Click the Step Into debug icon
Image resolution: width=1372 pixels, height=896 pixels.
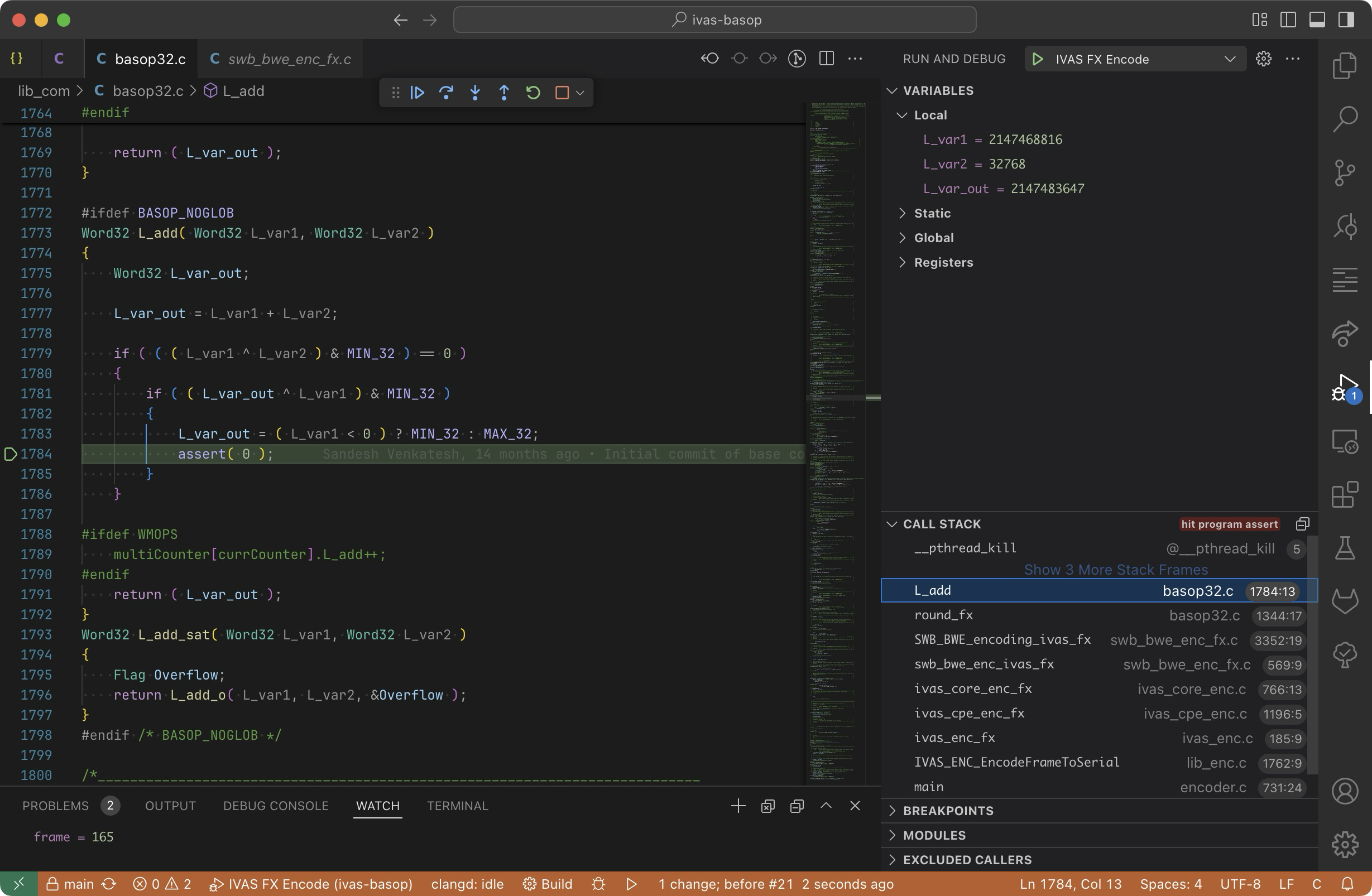(475, 92)
